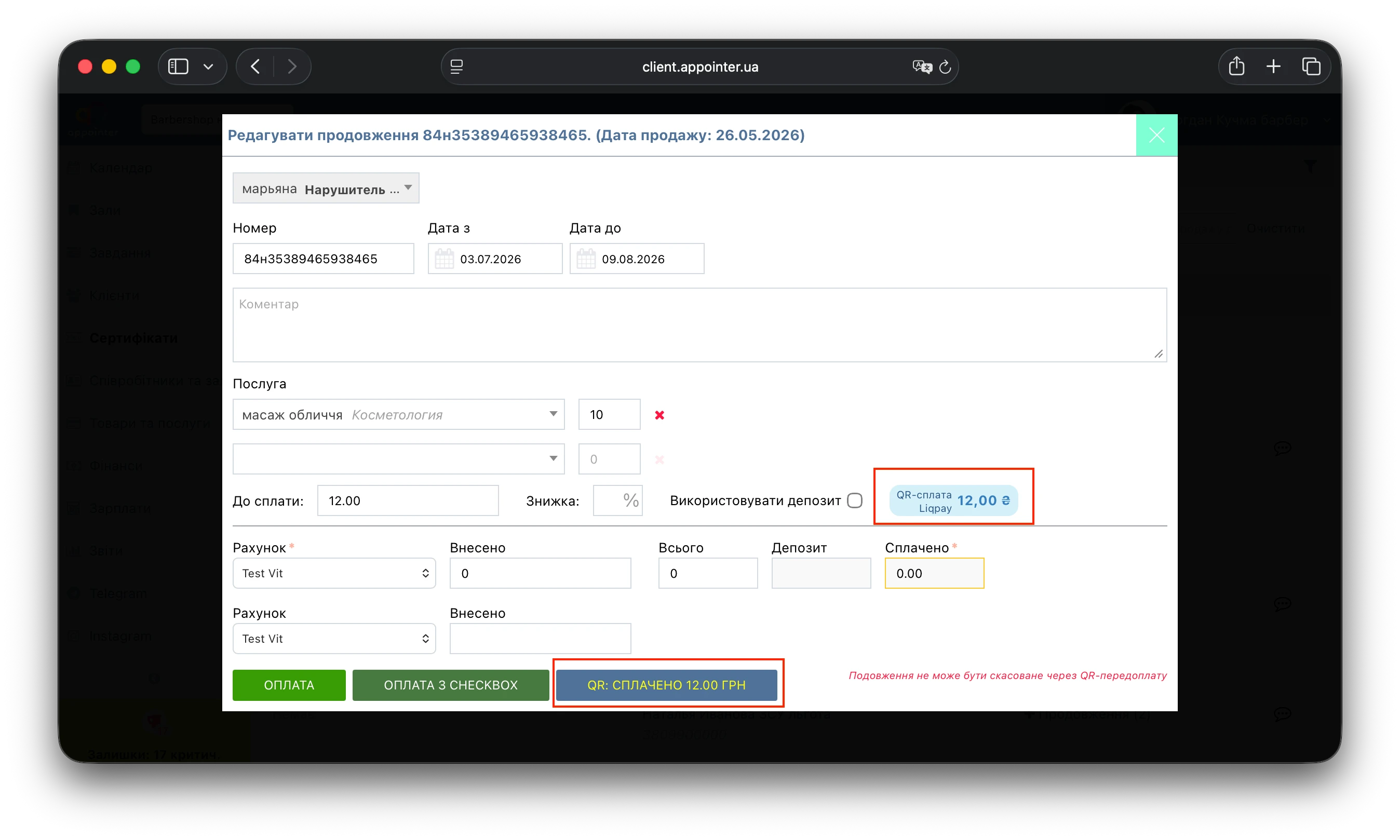Image resolution: width=1400 pixels, height=840 pixels.
Task: Click the filter funnel icon behind dialog
Action: [1311, 166]
